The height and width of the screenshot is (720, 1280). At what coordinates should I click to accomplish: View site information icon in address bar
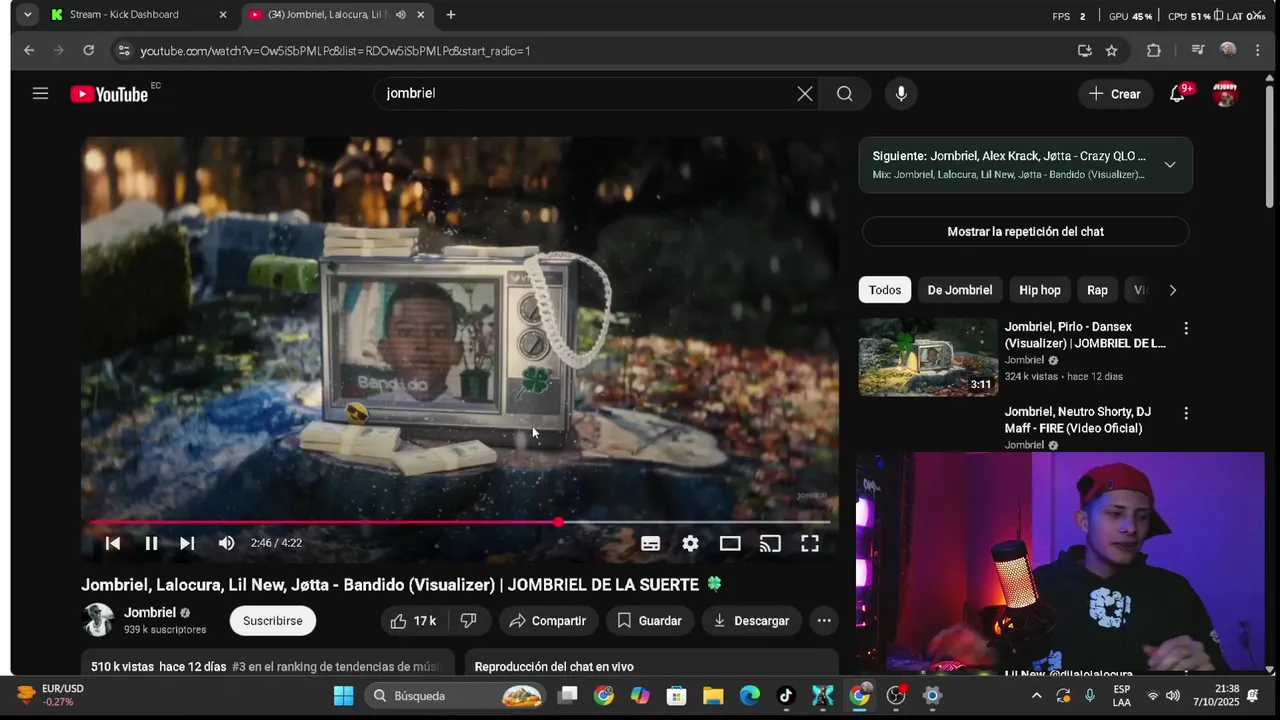pyautogui.click(x=123, y=50)
